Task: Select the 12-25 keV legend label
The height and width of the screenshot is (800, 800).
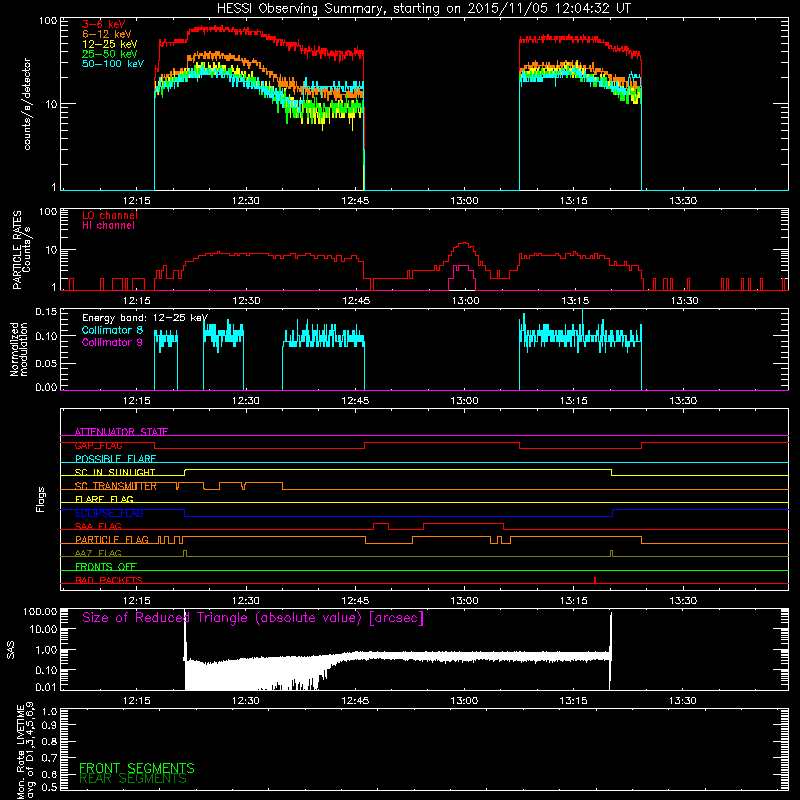Action: (x=110, y=44)
